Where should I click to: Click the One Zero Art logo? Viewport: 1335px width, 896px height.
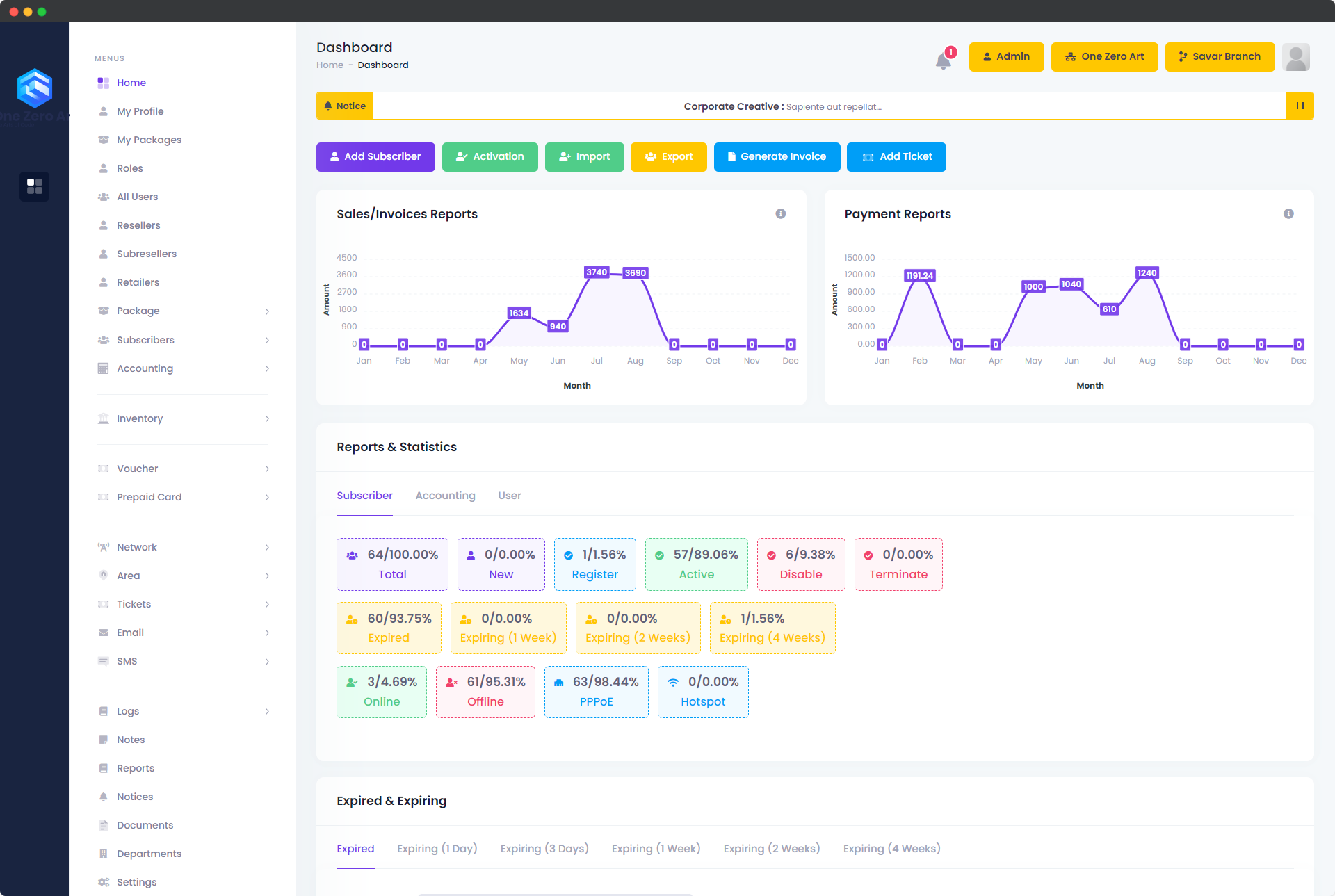[34, 88]
